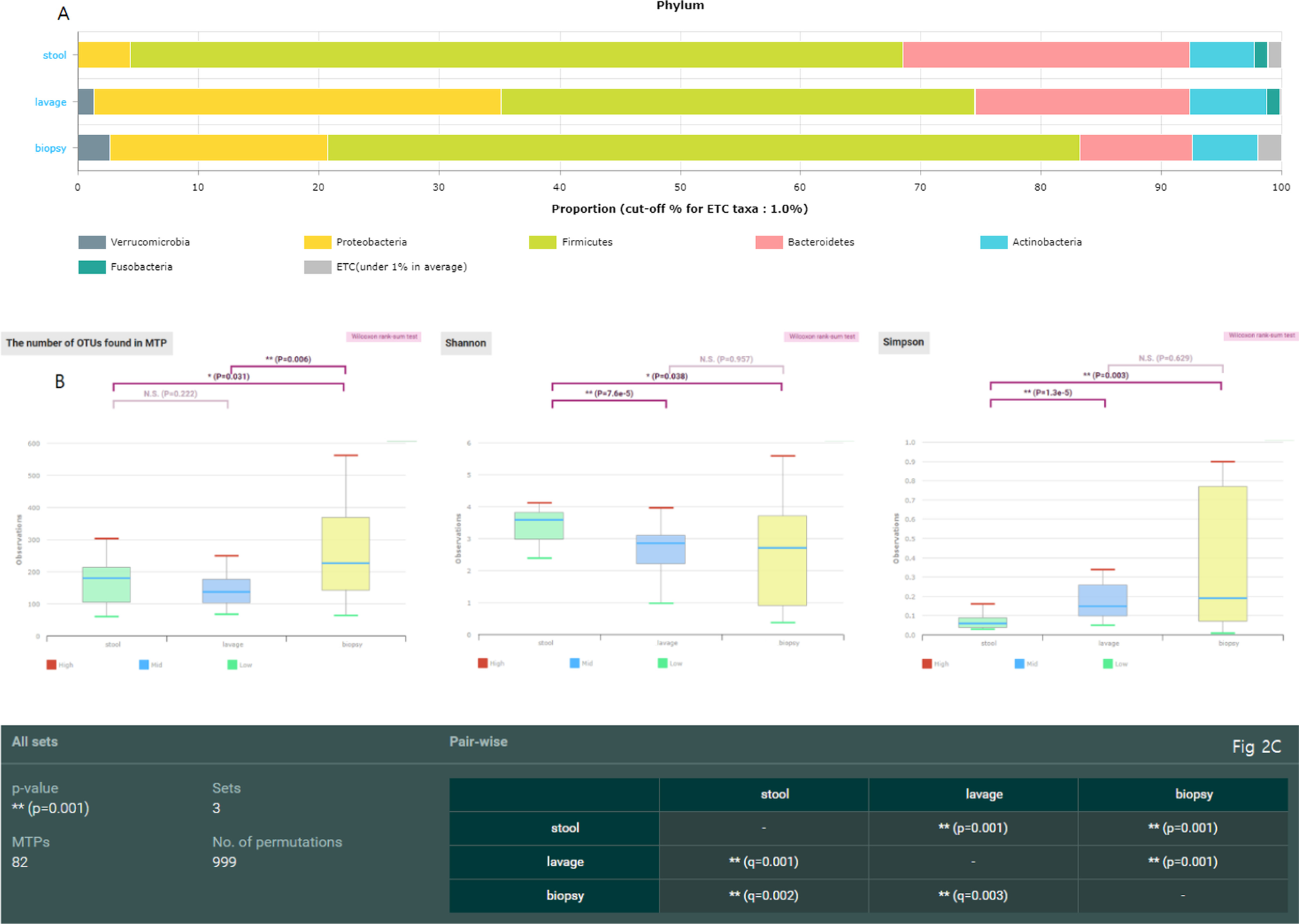Click the red High legend icon under Shannon plot
This screenshot has width=1299, height=924.
(x=482, y=663)
